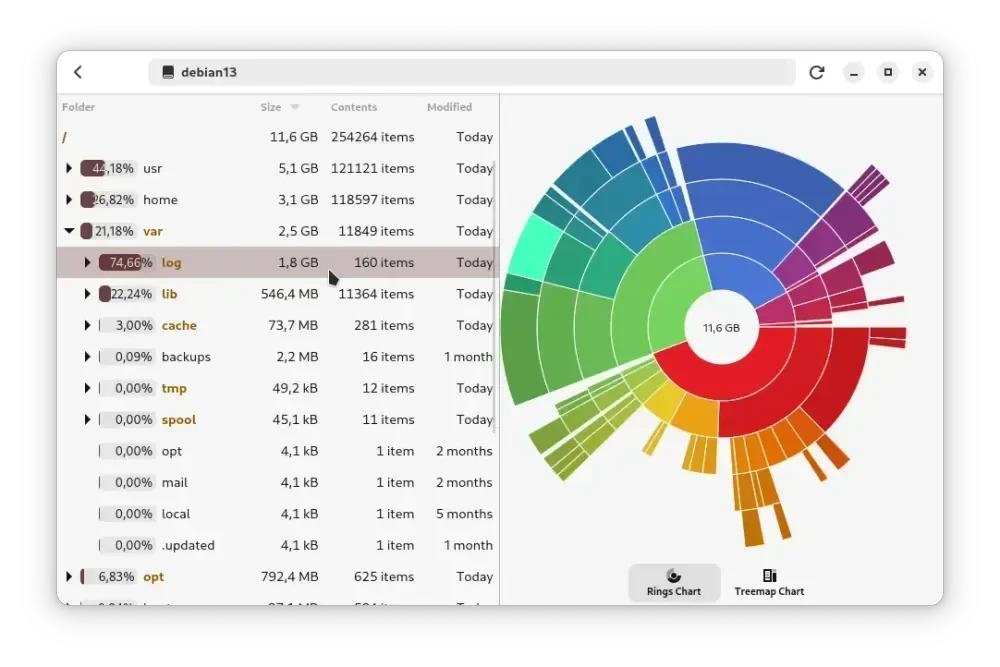Click the debian13 drive icon
1000x667 pixels.
(x=168, y=72)
